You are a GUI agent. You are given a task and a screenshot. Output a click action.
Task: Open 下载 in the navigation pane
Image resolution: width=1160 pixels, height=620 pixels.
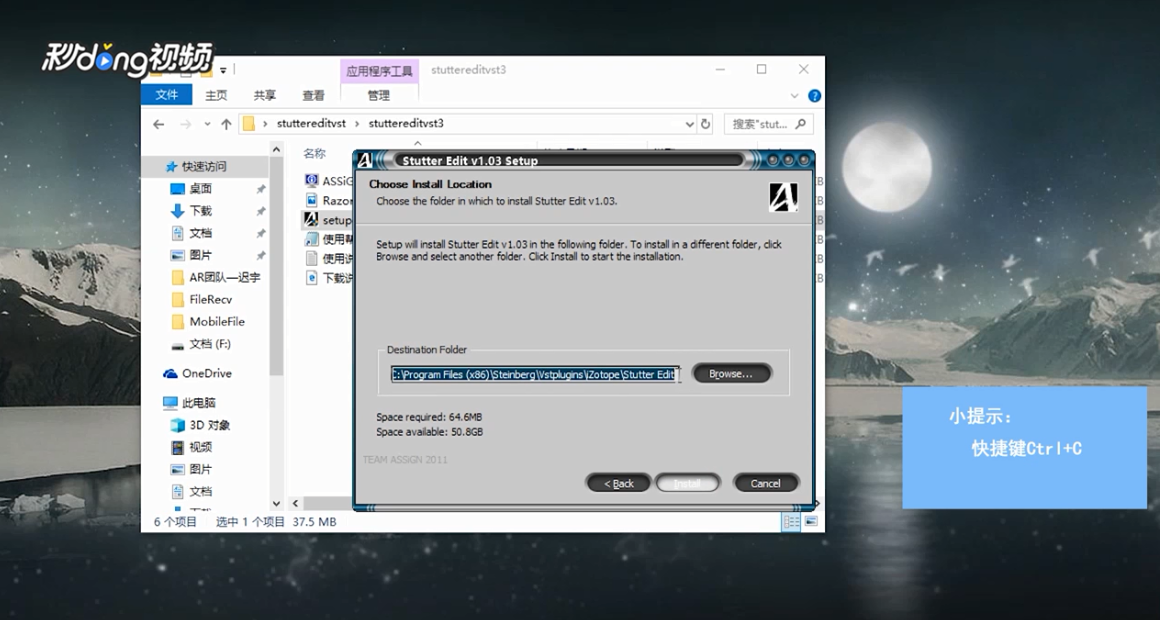pyautogui.click(x=200, y=211)
